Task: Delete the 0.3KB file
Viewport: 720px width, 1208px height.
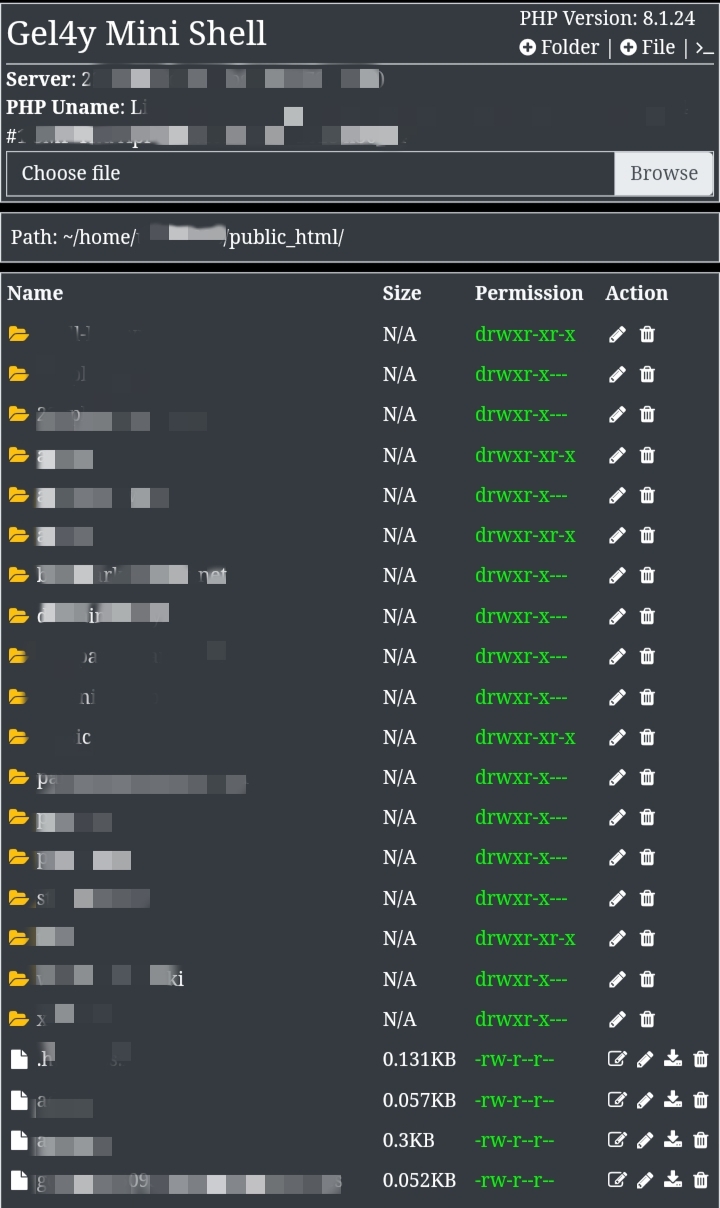Action: point(701,1140)
